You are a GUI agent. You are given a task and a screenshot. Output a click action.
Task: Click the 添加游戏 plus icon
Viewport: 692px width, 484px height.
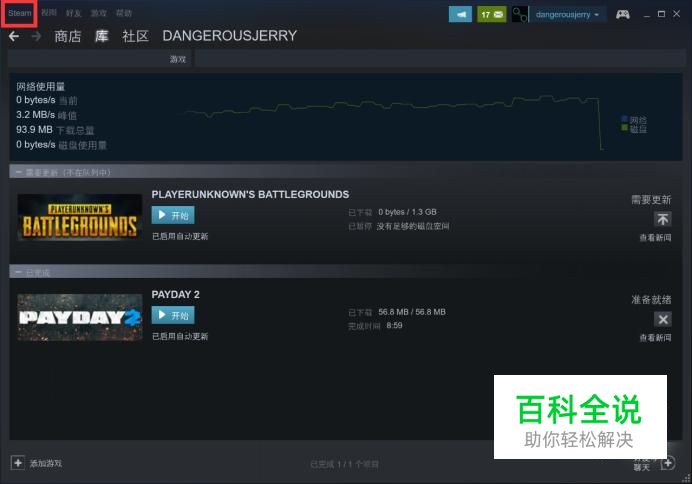click(x=18, y=463)
